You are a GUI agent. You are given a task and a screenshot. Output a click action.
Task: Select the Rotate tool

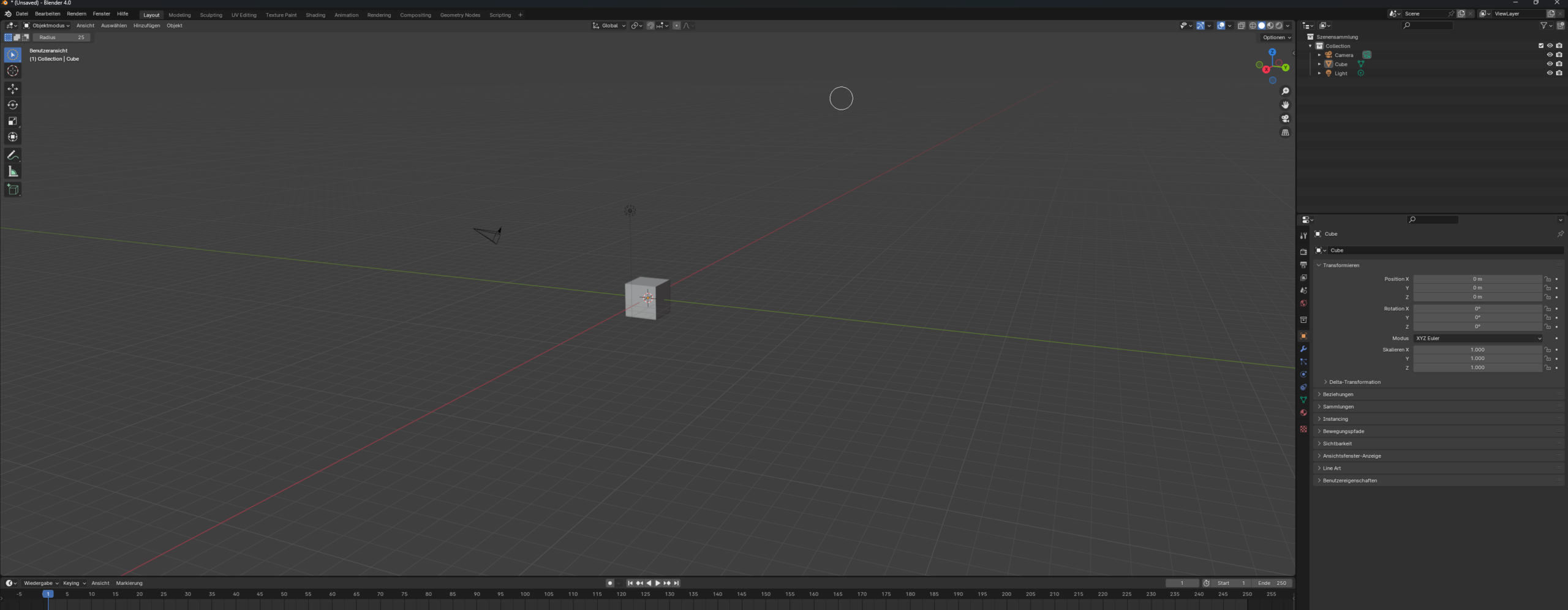tap(12, 105)
